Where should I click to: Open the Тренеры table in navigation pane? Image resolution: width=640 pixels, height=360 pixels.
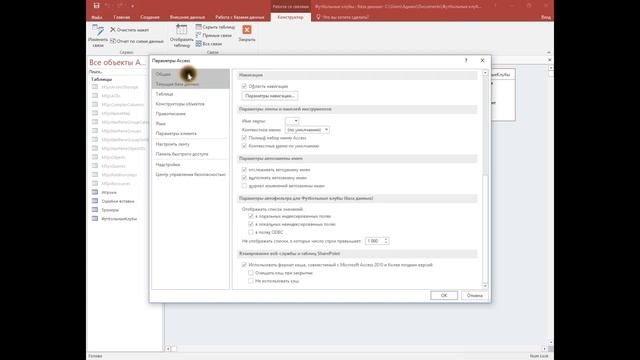110,210
